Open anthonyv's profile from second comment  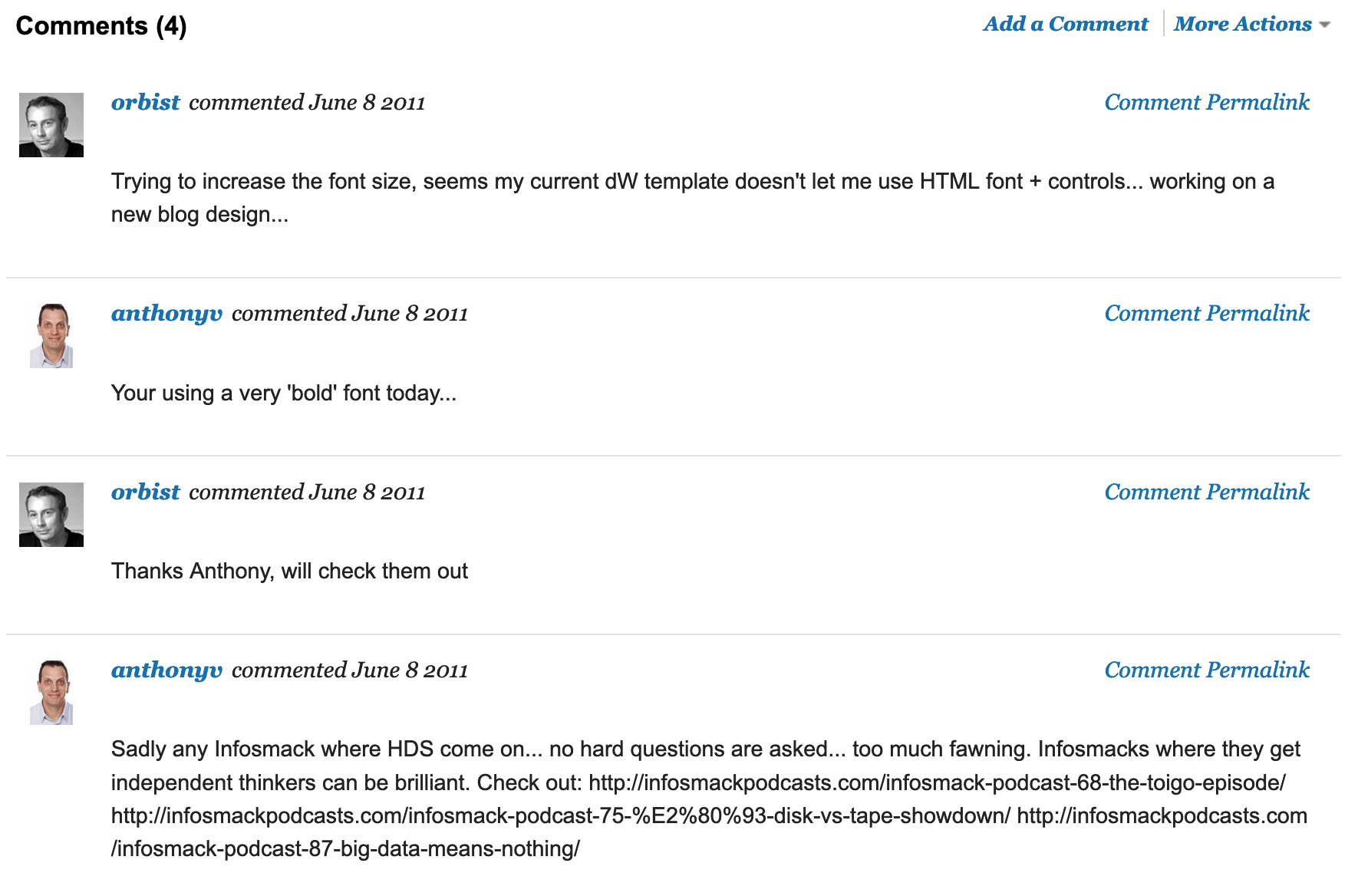[166, 314]
